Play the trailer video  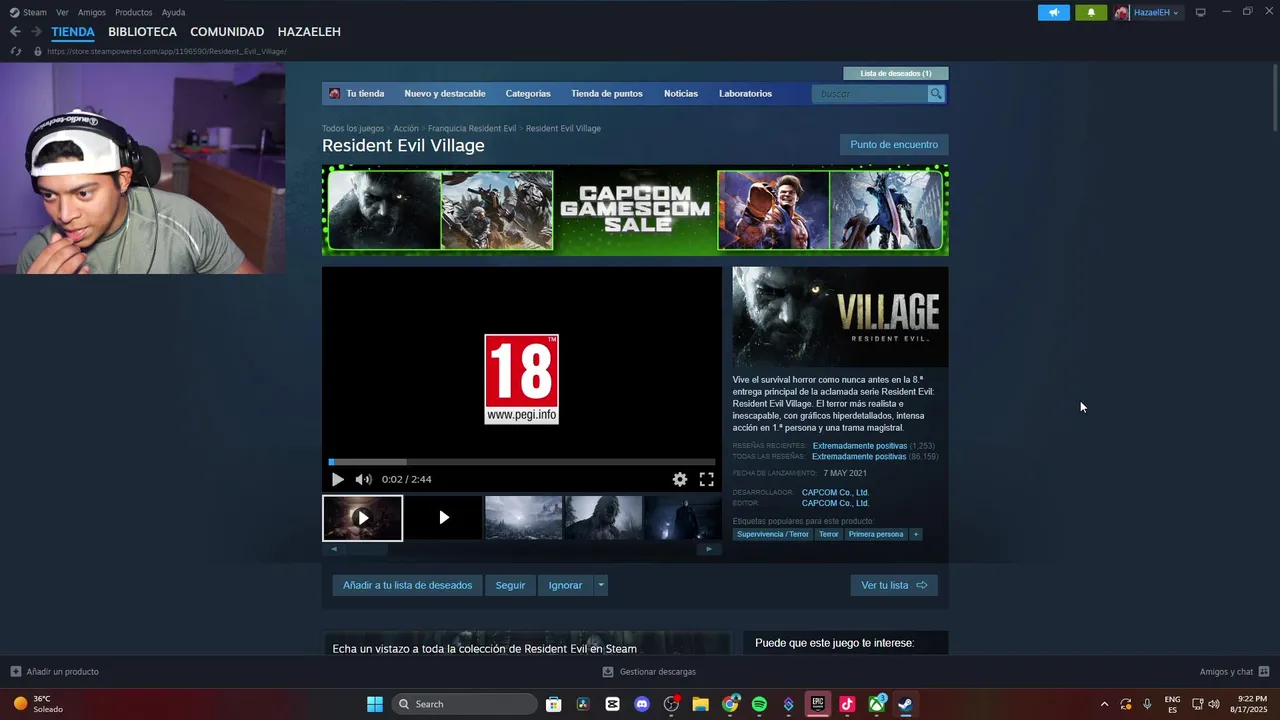(338, 479)
